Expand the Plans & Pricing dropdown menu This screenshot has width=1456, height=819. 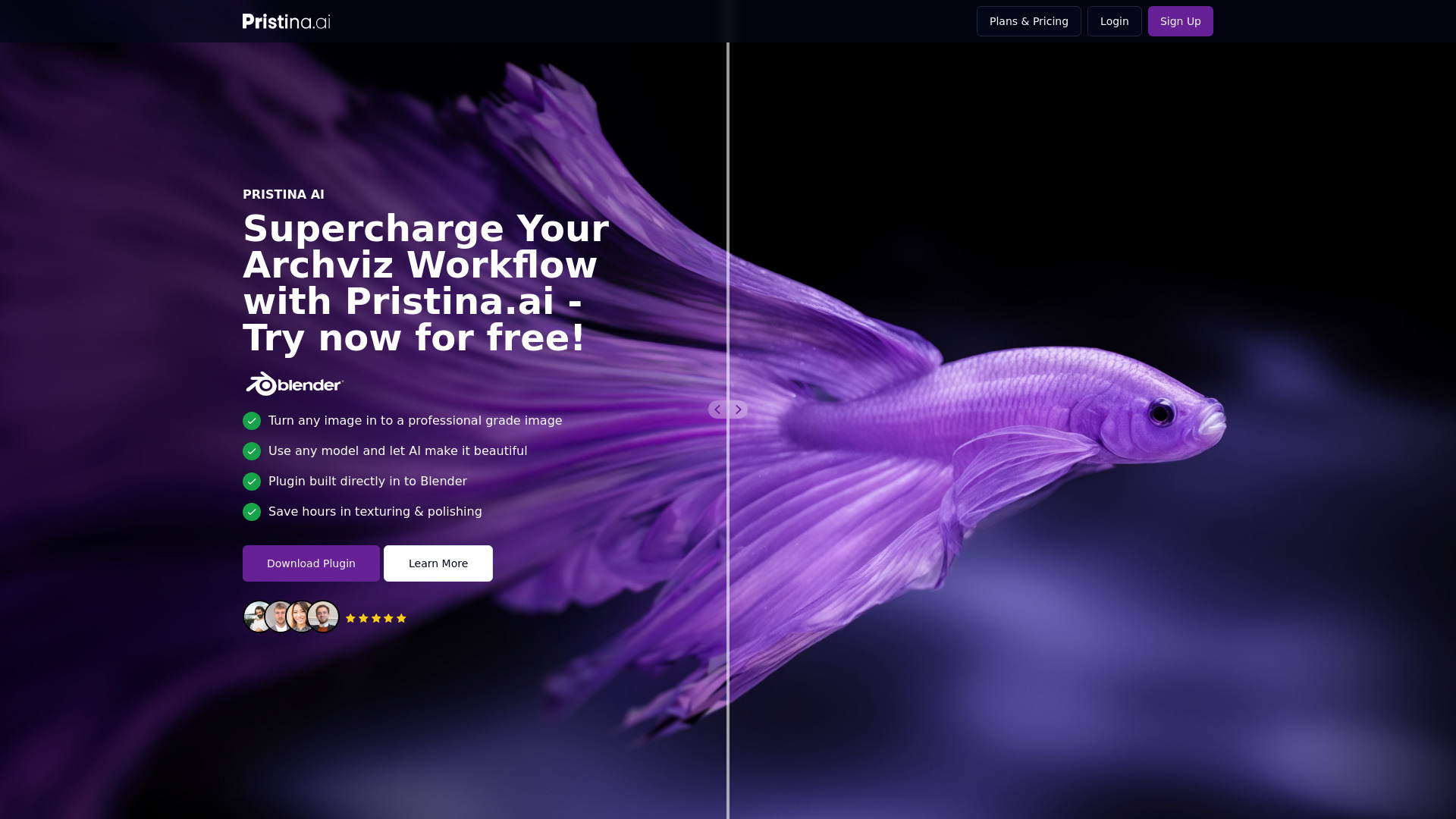[1029, 21]
